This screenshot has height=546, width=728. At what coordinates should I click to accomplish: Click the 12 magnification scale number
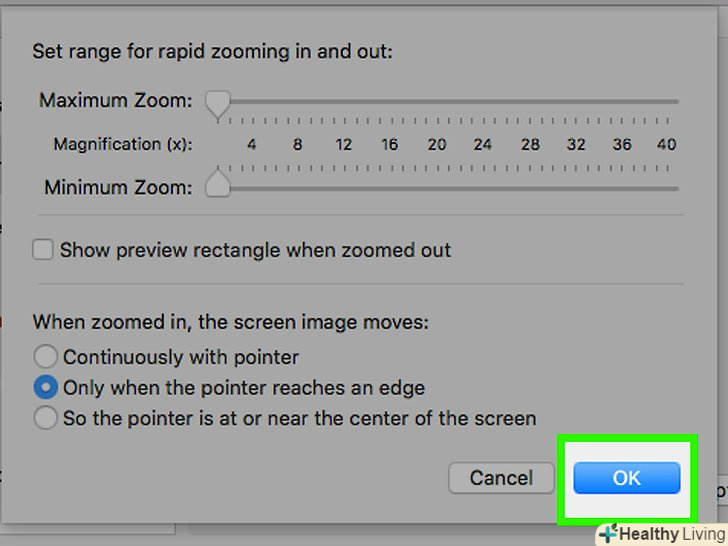pos(344,144)
